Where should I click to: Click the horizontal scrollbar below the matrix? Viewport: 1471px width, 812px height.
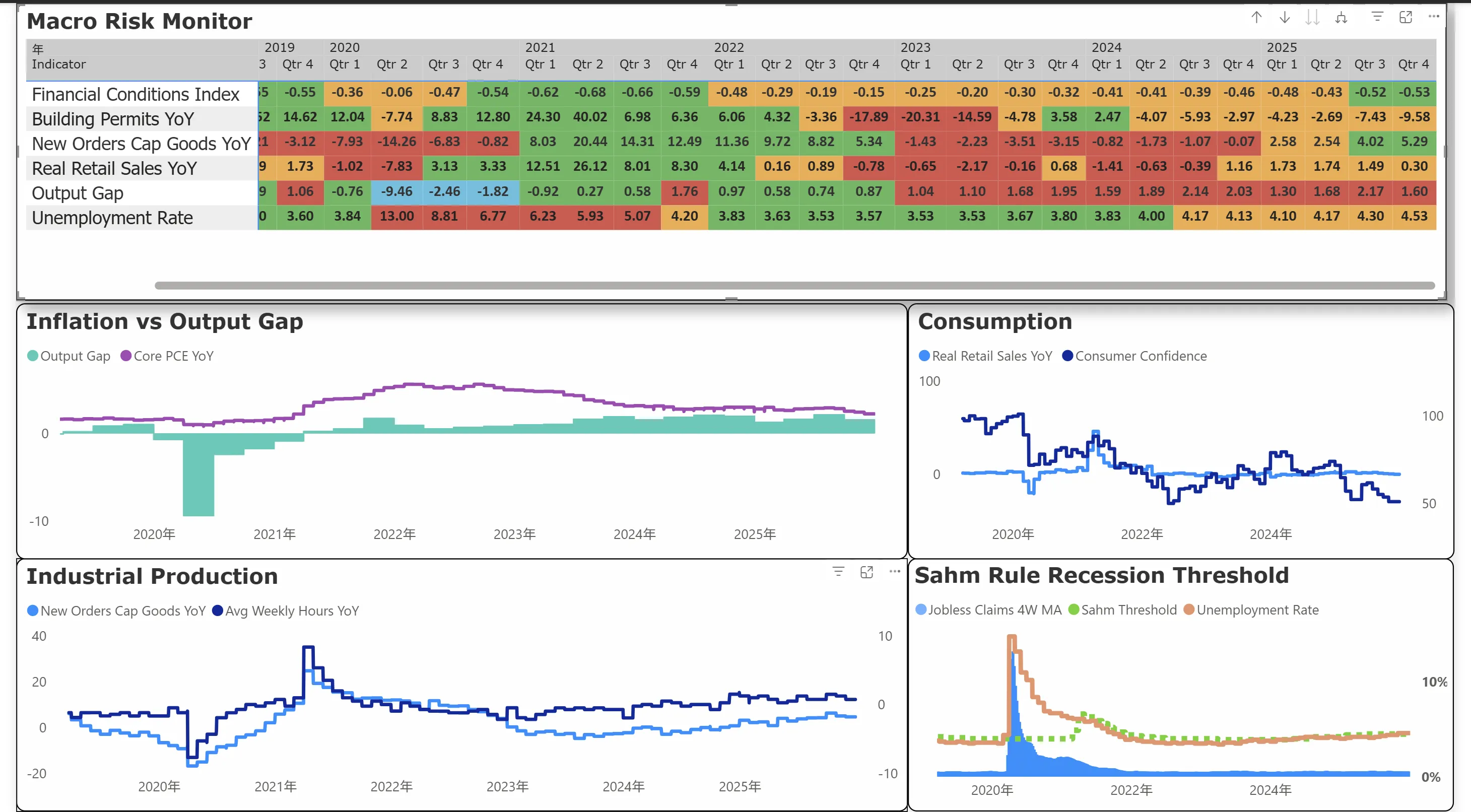pyautogui.click(x=799, y=284)
